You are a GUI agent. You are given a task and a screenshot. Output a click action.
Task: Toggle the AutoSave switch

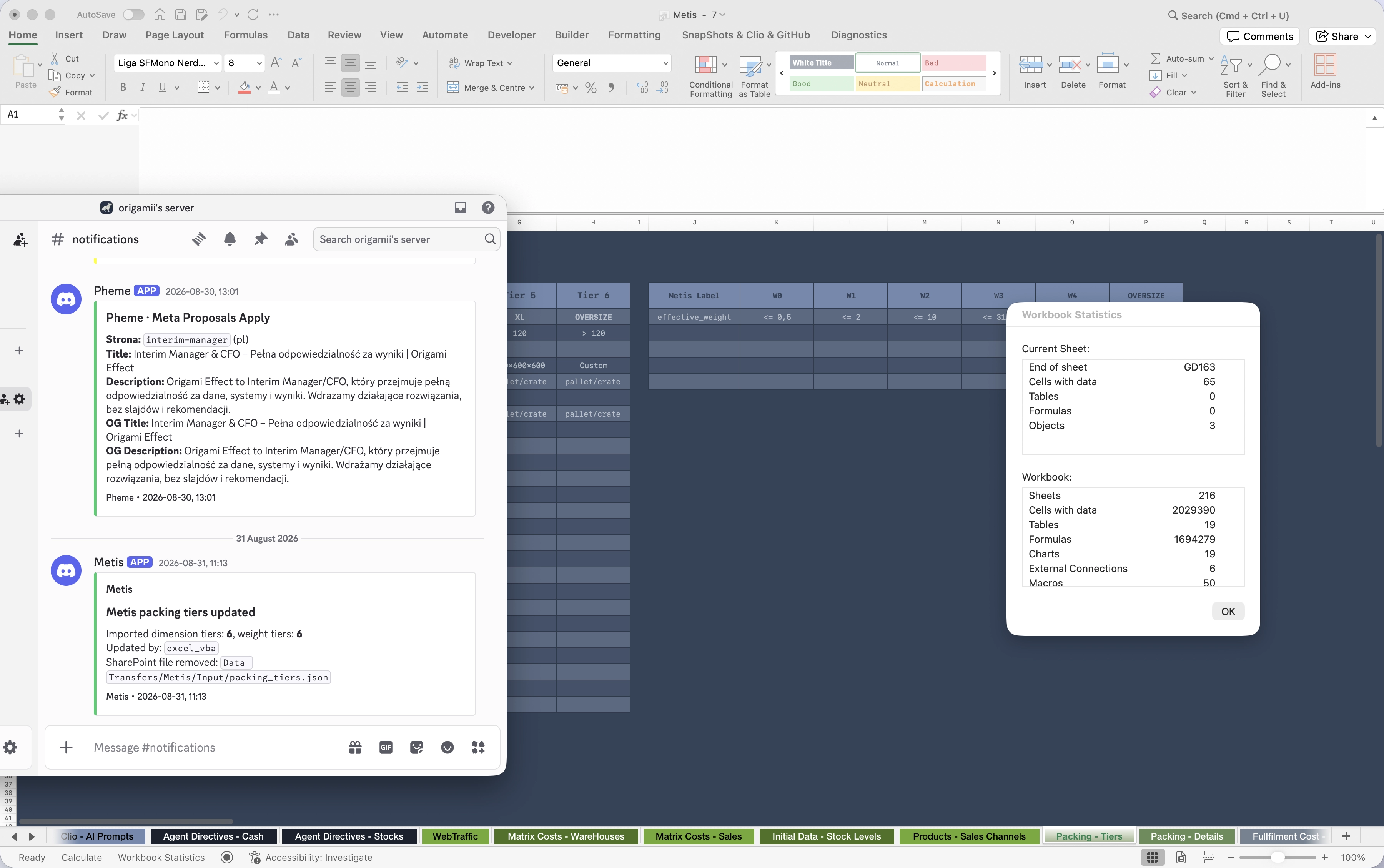(x=133, y=14)
